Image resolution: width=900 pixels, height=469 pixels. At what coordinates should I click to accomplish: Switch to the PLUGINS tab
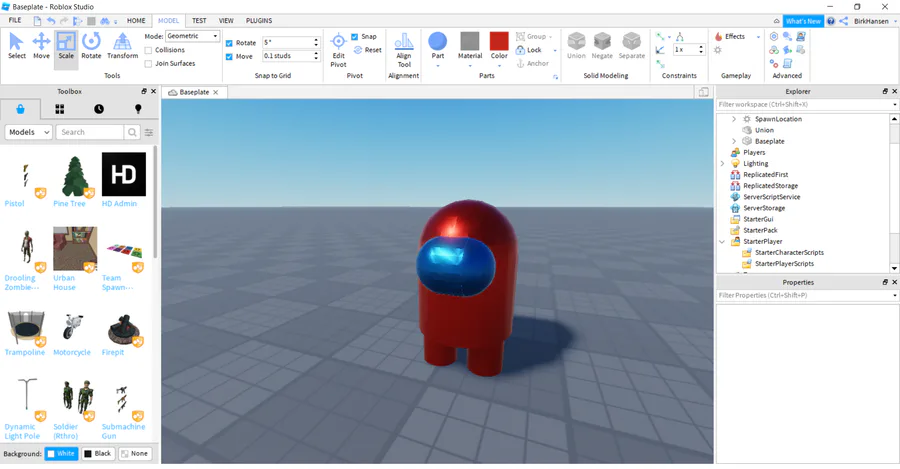[x=259, y=21]
